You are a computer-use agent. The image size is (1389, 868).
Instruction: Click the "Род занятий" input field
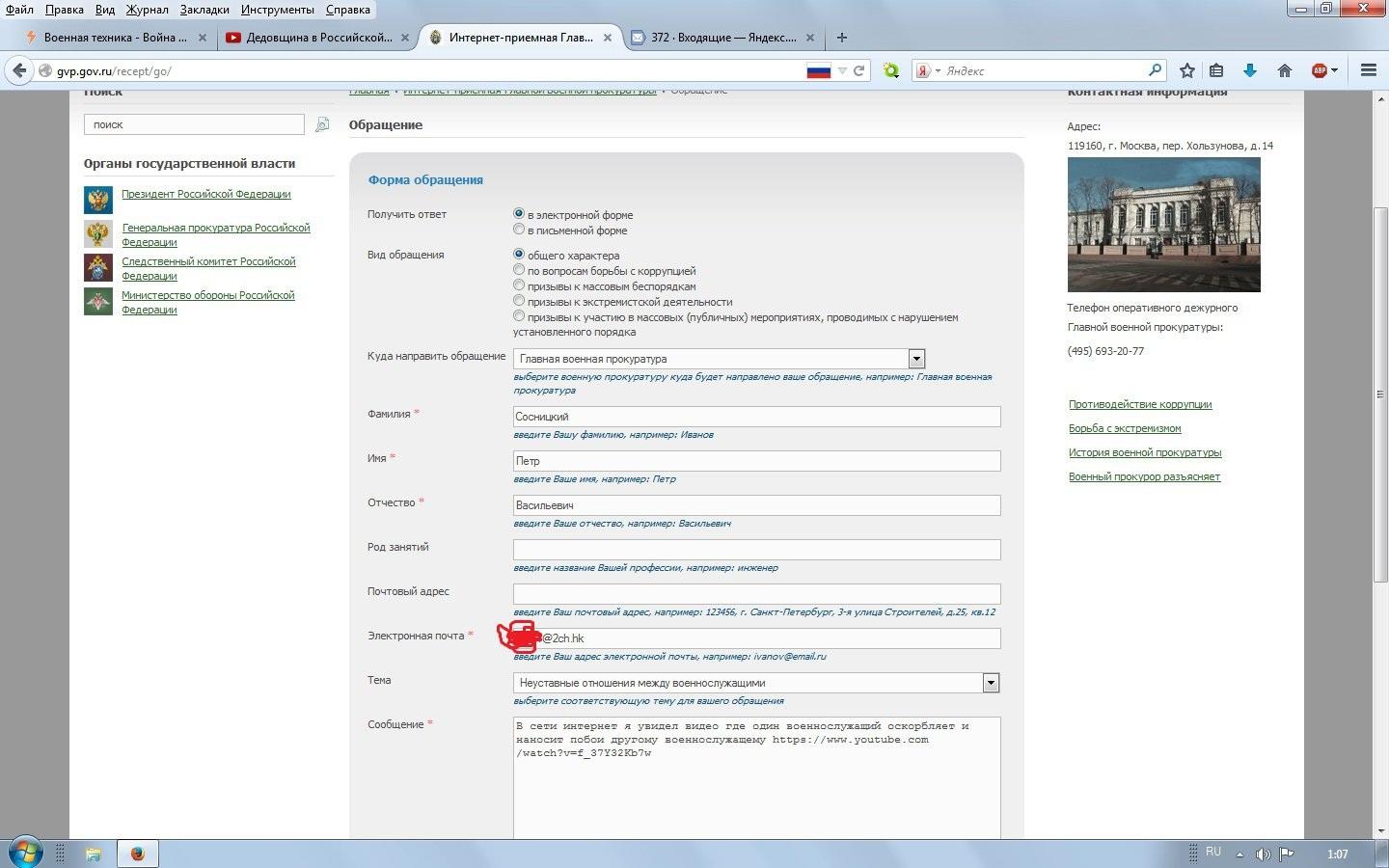756,550
